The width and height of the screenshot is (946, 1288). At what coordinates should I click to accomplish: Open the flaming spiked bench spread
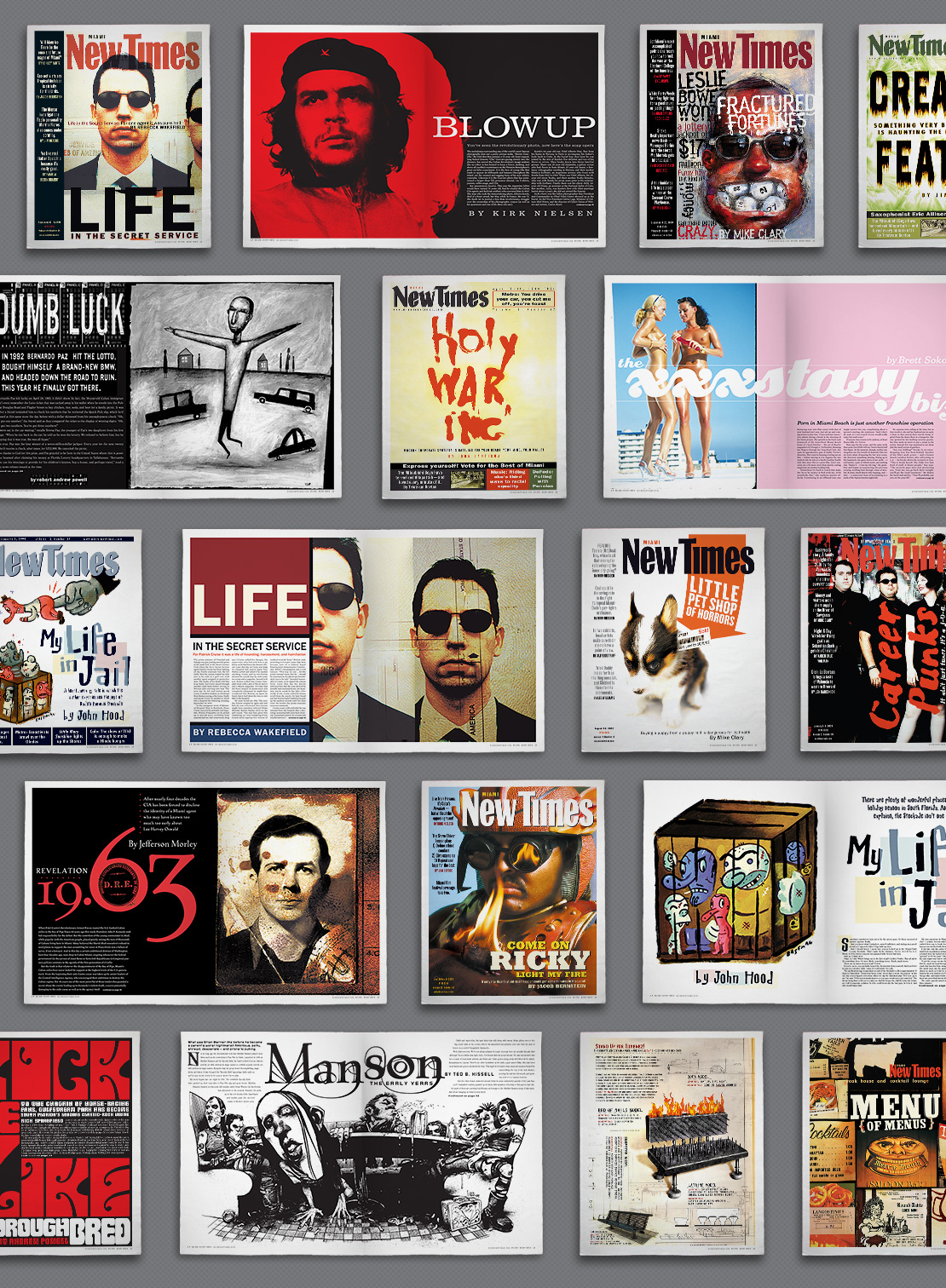[671, 1143]
